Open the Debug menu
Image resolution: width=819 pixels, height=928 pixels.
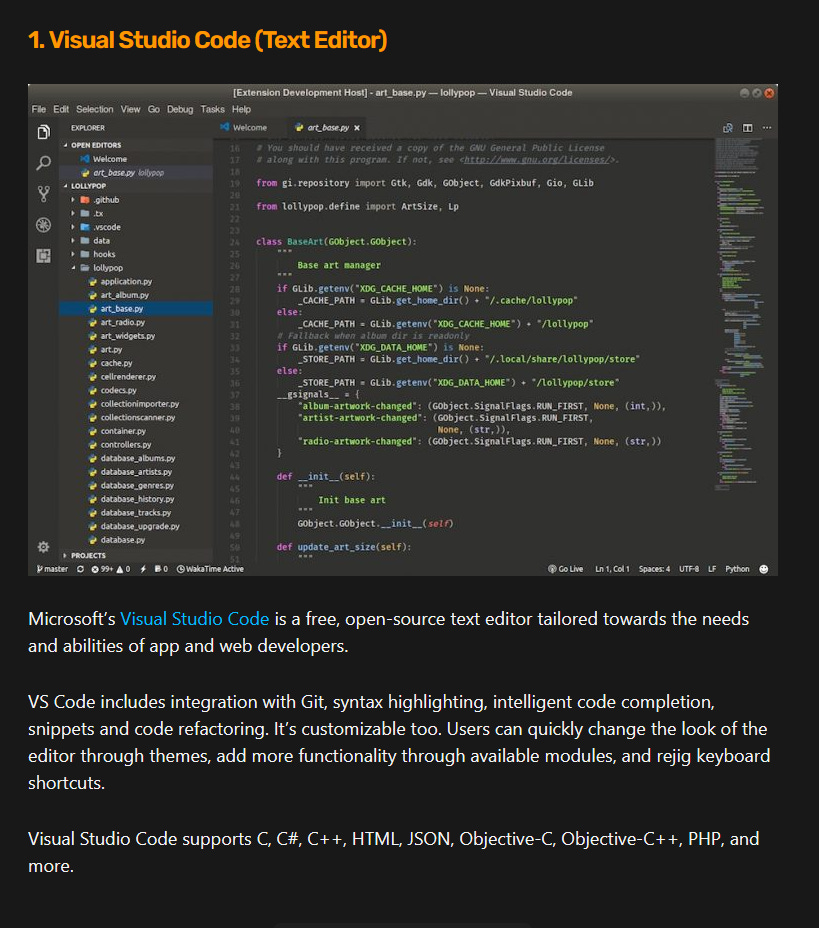pos(180,109)
